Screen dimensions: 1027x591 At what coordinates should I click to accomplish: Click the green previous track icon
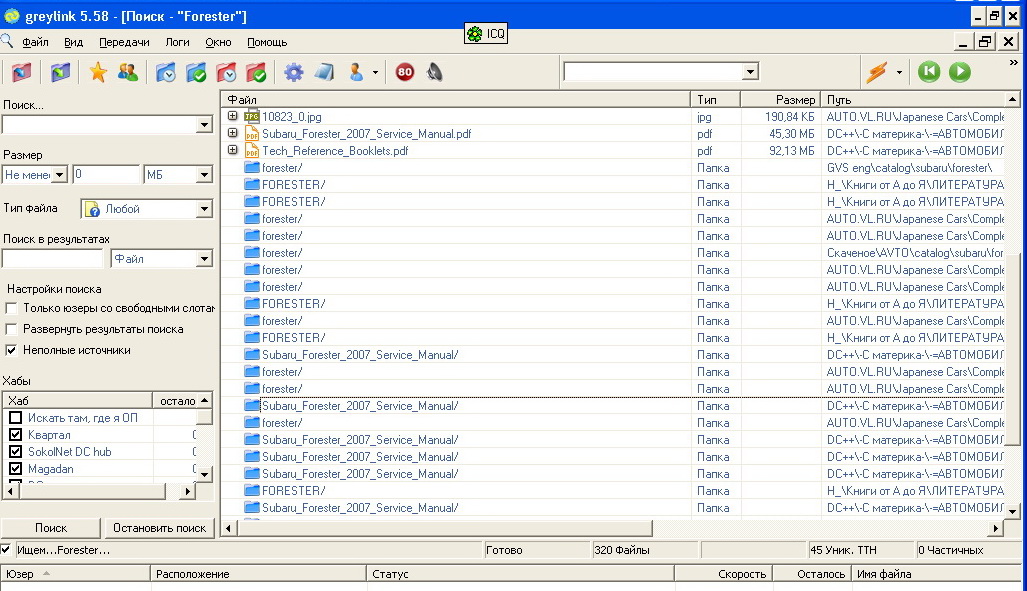point(929,72)
